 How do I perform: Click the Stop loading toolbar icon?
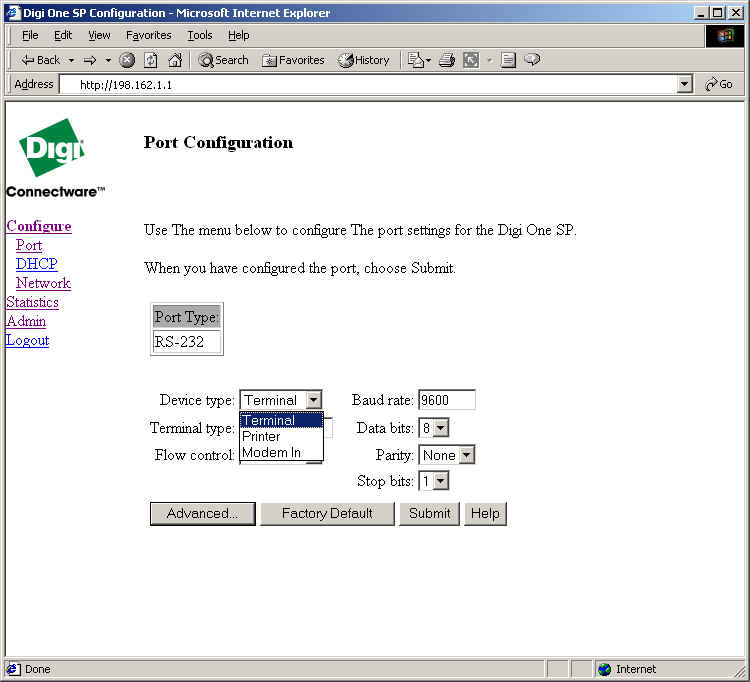127,60
